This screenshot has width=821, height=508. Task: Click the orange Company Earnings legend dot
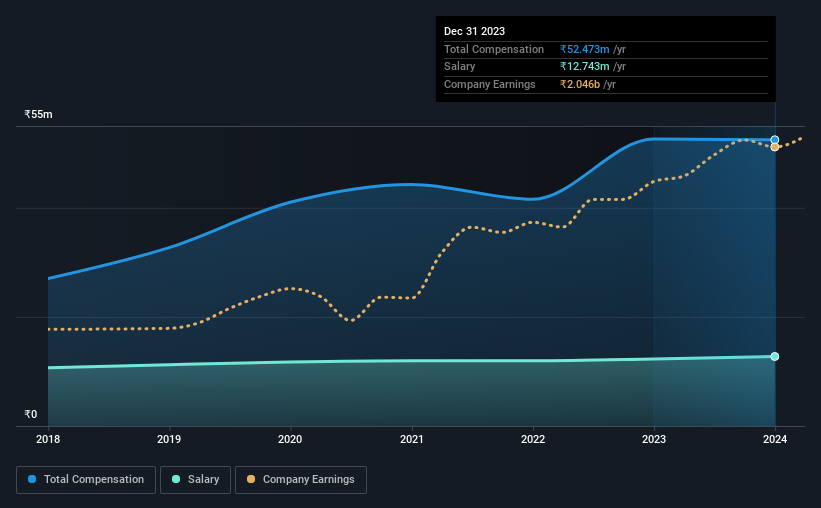251,479
